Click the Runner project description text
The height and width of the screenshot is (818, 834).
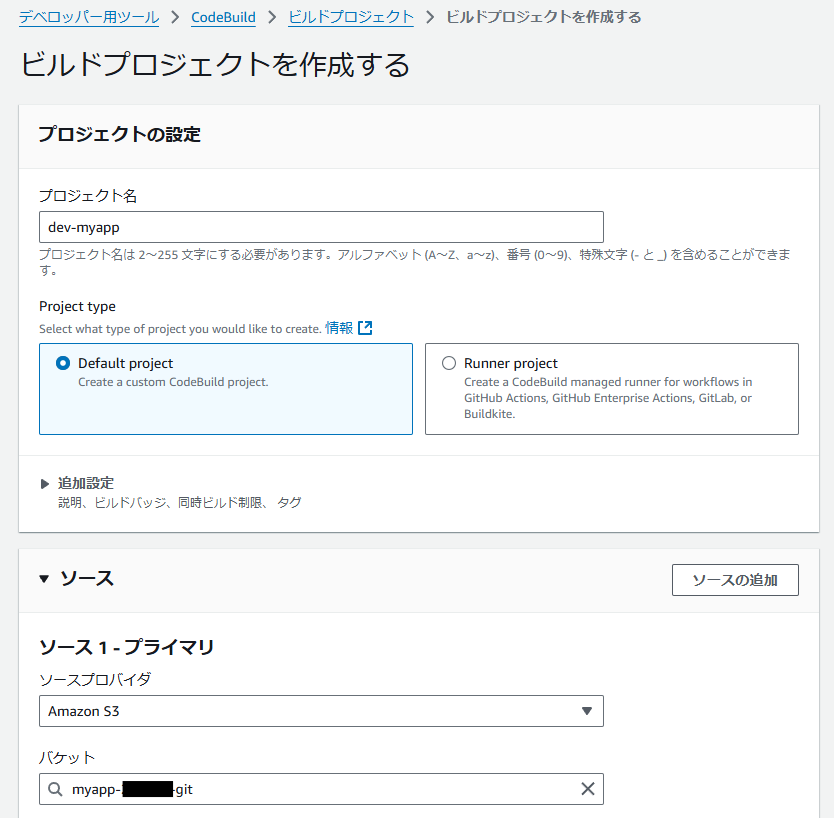(608, 398)
